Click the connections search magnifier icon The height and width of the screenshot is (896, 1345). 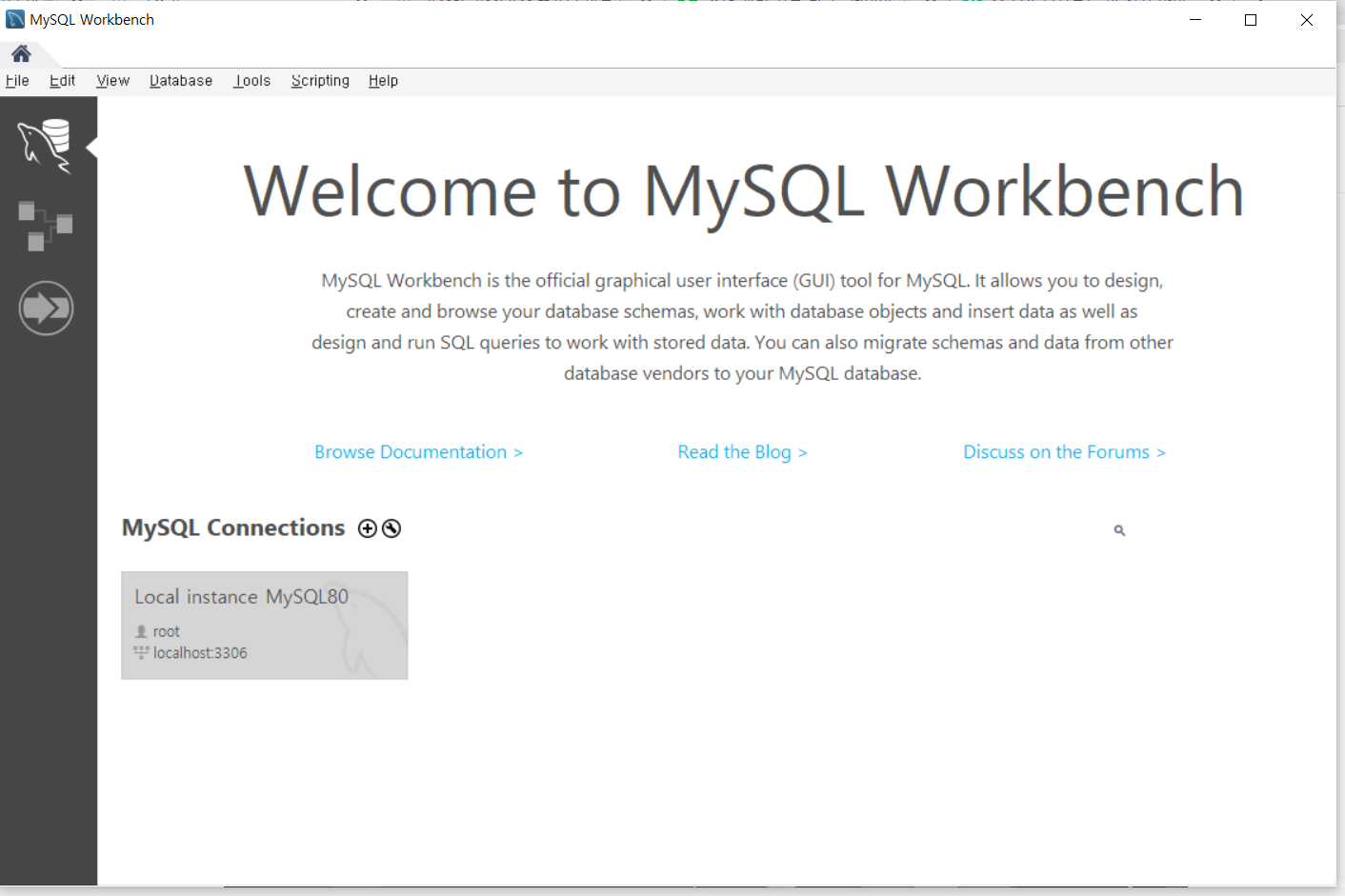coord(1119,530)
